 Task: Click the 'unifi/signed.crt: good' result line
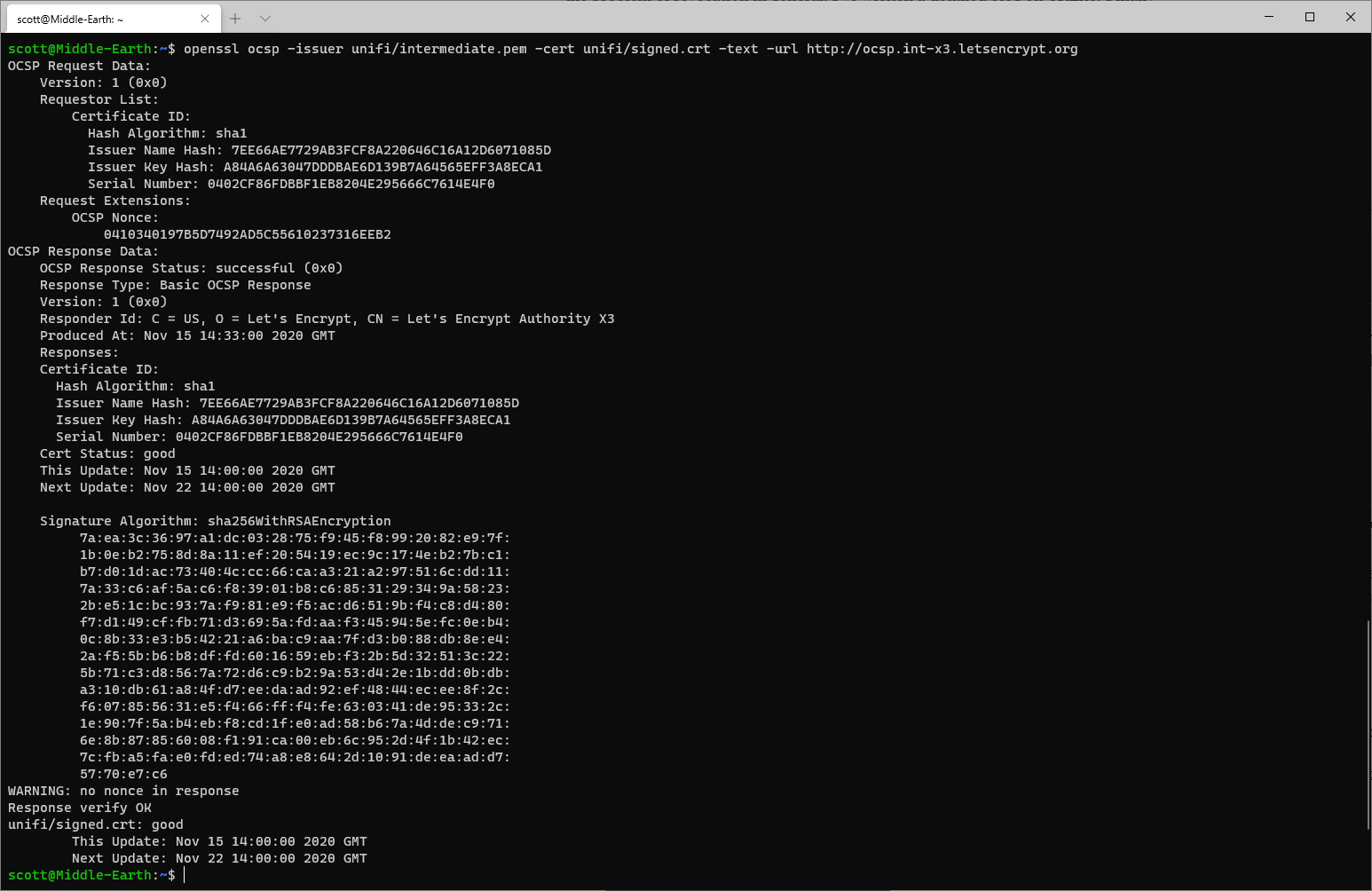point(96,824)
